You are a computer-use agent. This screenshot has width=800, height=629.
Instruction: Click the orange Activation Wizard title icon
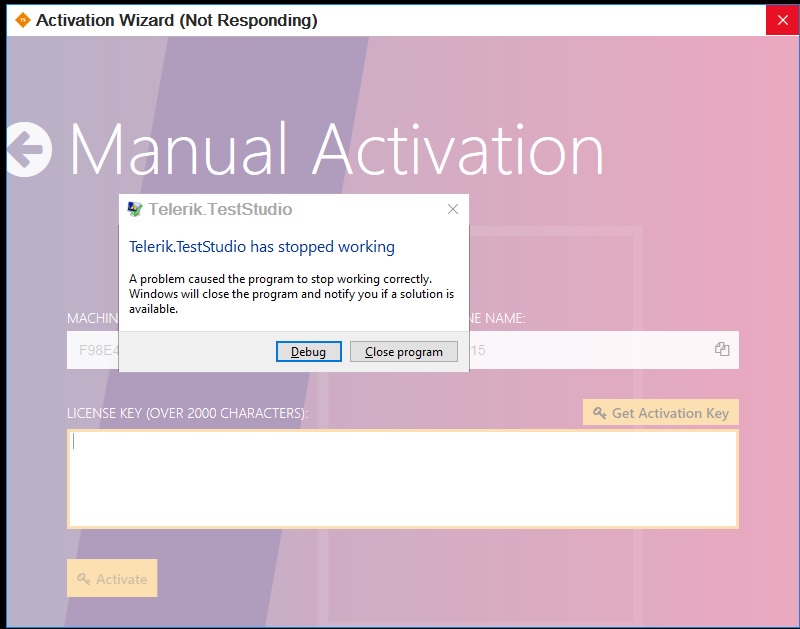point(22,20)
